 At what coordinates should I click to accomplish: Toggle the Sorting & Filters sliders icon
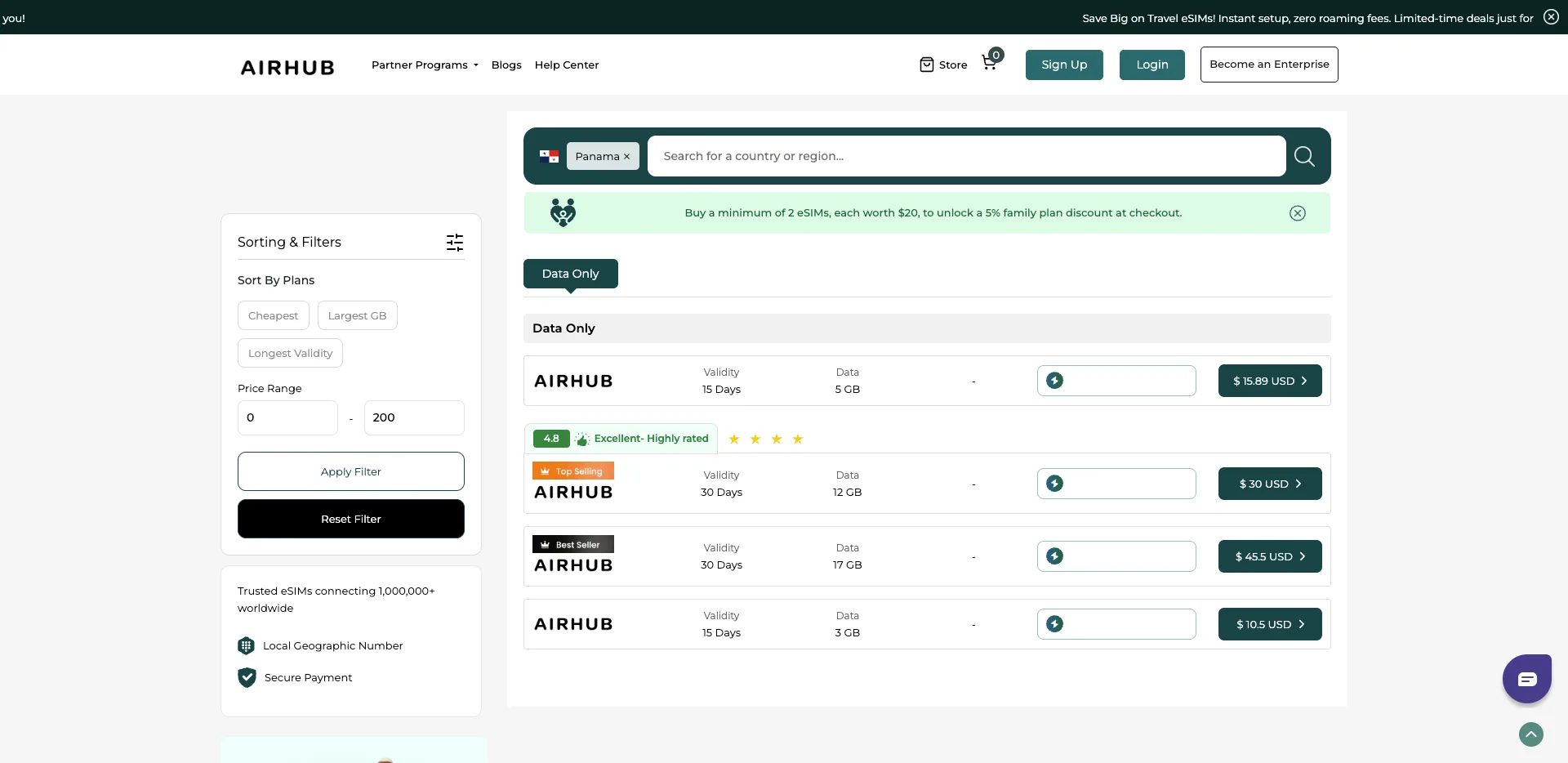[455, 242]
